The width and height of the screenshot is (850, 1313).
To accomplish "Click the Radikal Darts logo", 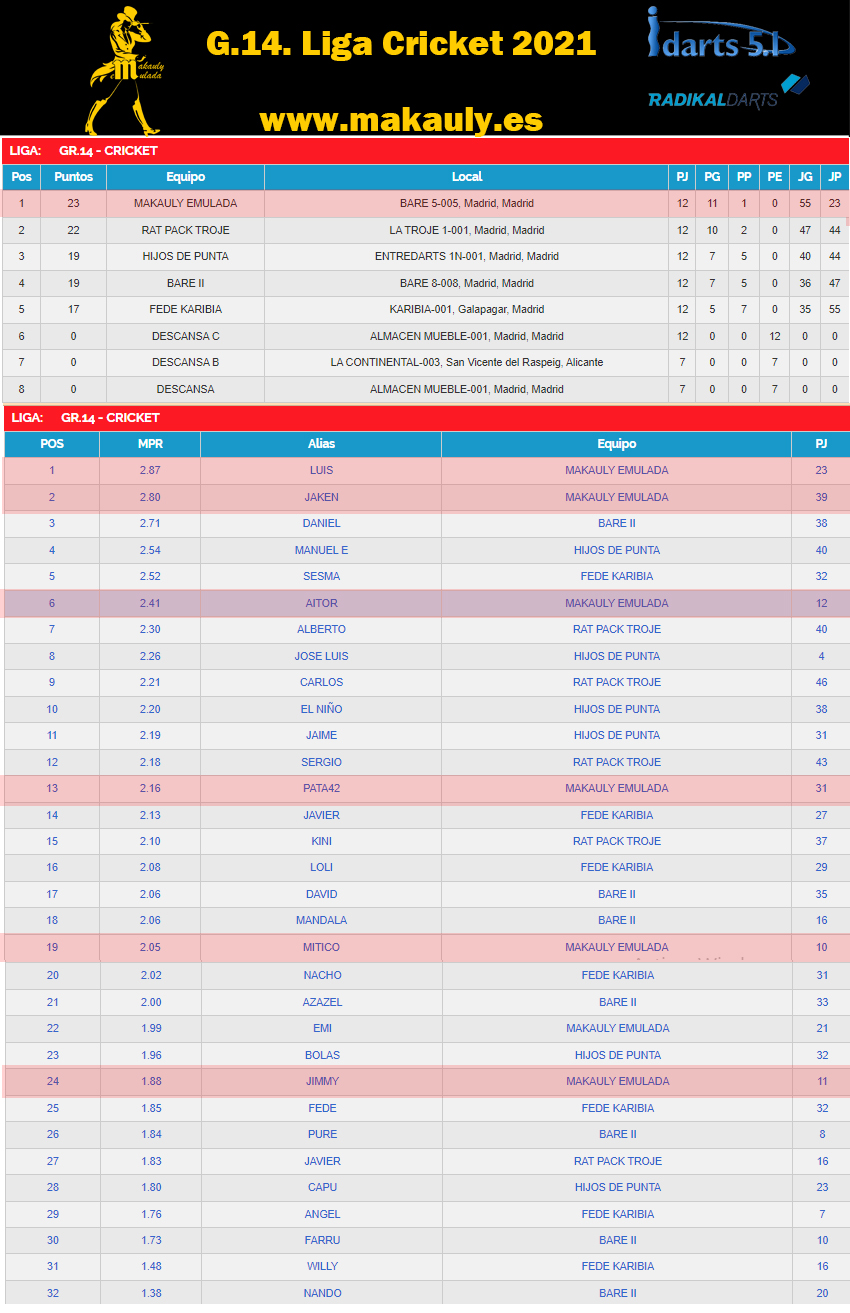I will [x=727, y=93].
